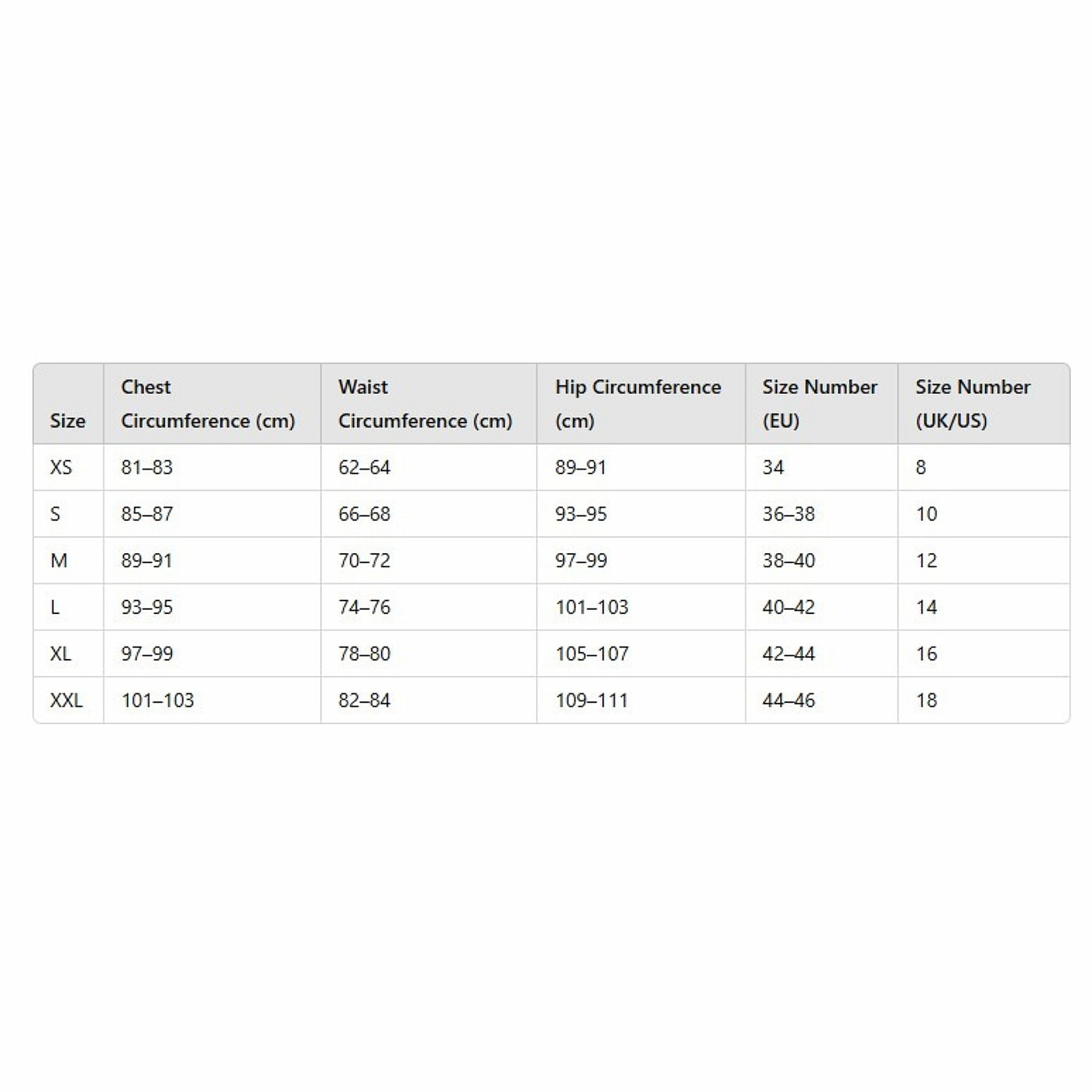The image size is (1092, 1092).
Task: Click the chest value 81–83
Action: click(x=147, y=467)
